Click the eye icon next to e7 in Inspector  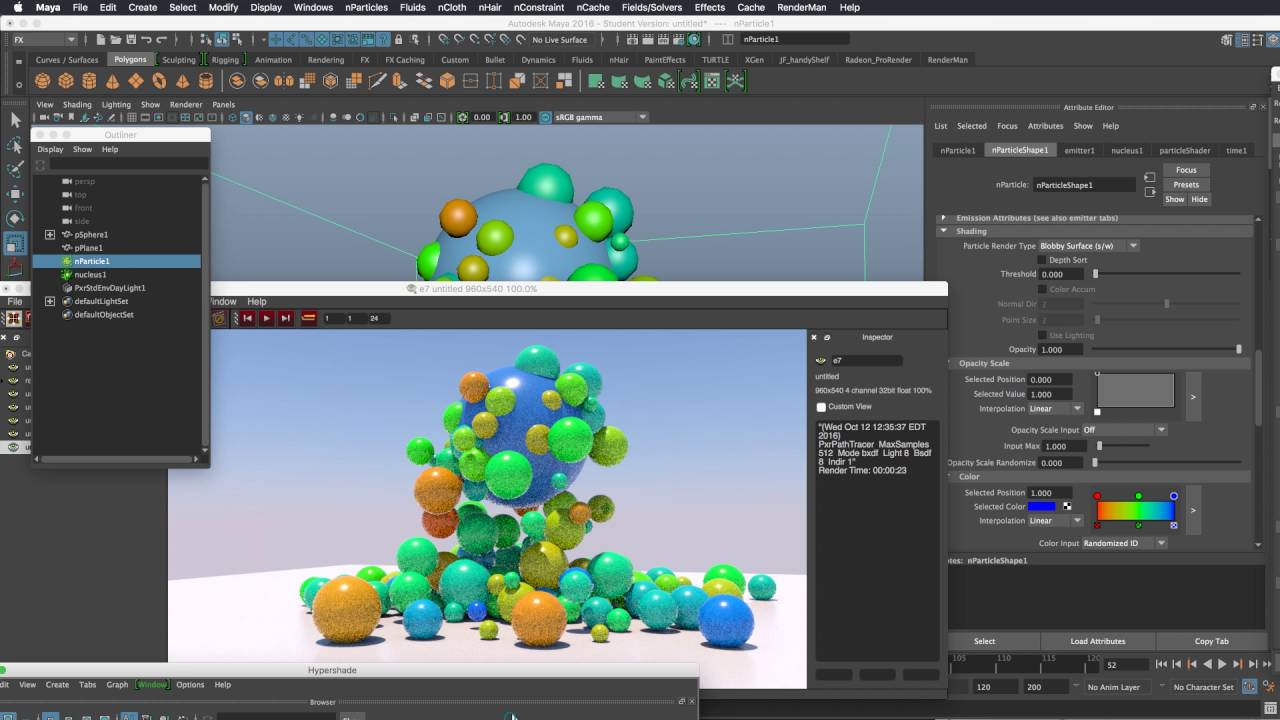(x=821, y=360)
